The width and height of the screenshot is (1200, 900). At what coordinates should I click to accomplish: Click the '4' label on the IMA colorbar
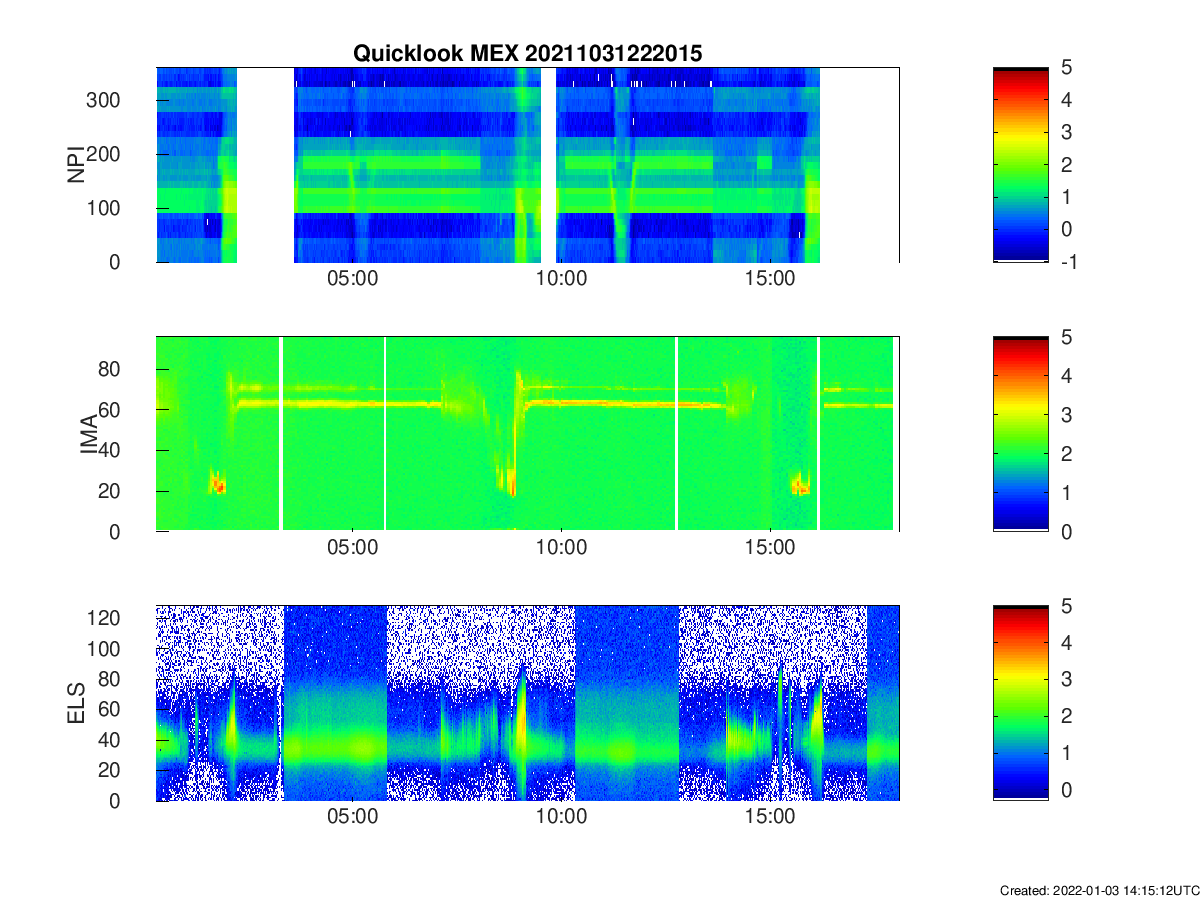1066,376
